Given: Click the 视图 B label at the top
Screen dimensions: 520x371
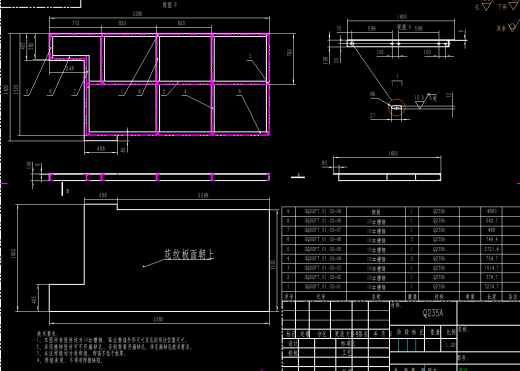Looking at the screenshot, I should tap(170, 5).
